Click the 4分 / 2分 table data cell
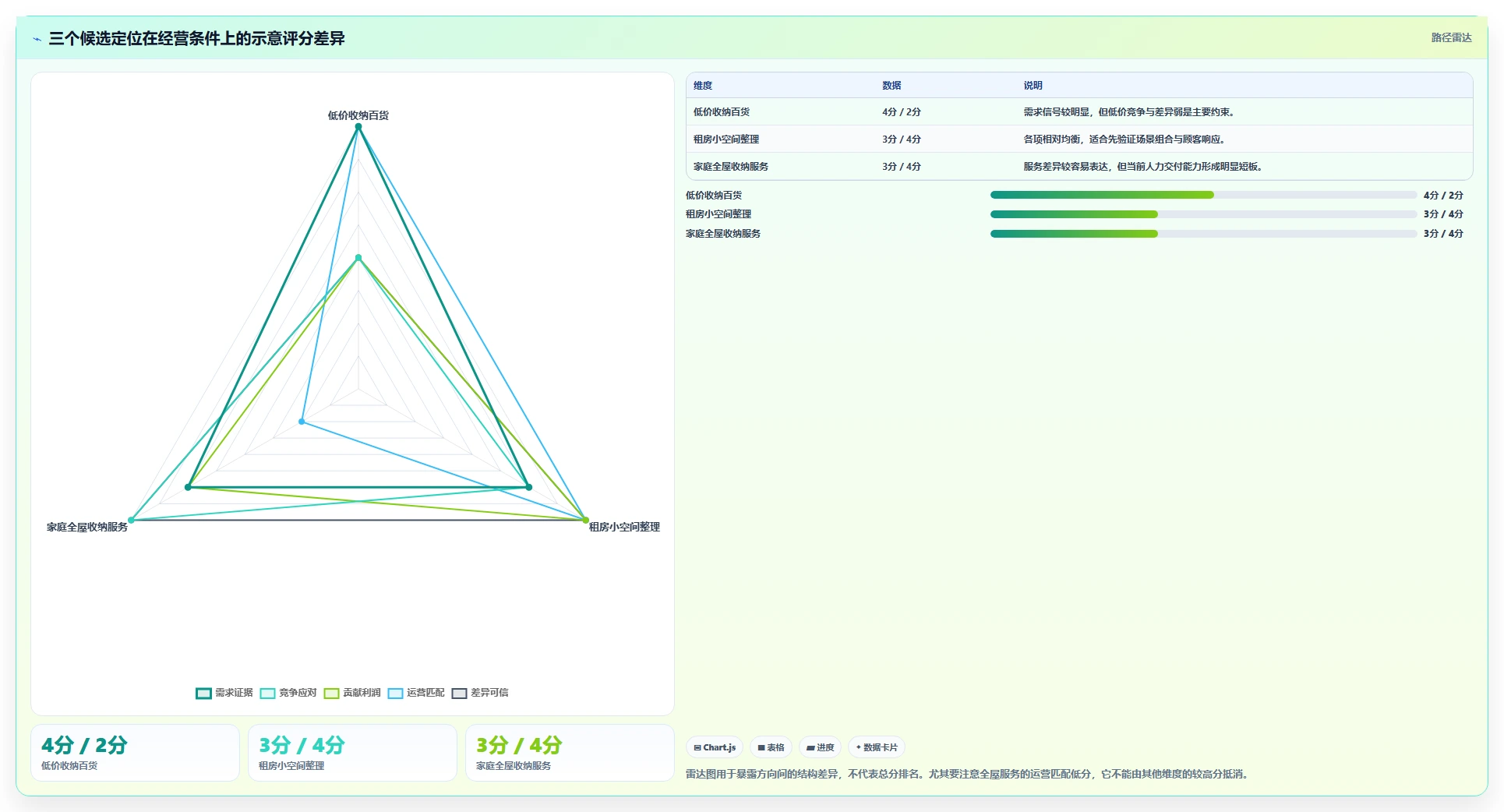 [902, 112]
